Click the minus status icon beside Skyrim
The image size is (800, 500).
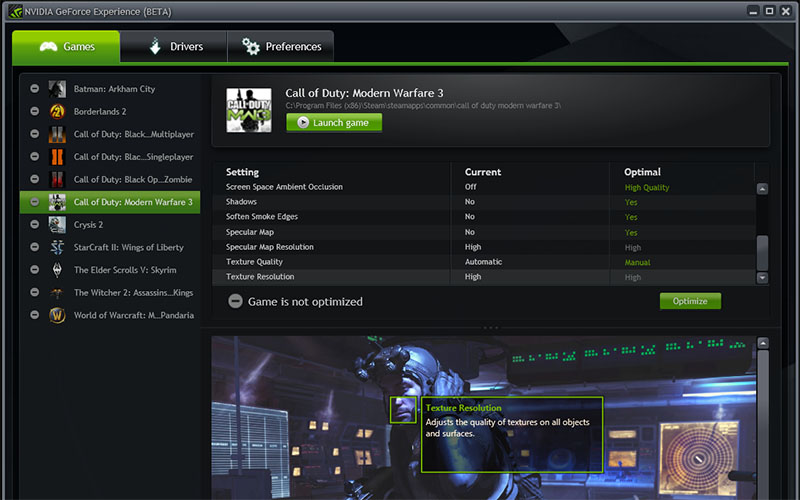pyautogui.click(x=34, y=269)
